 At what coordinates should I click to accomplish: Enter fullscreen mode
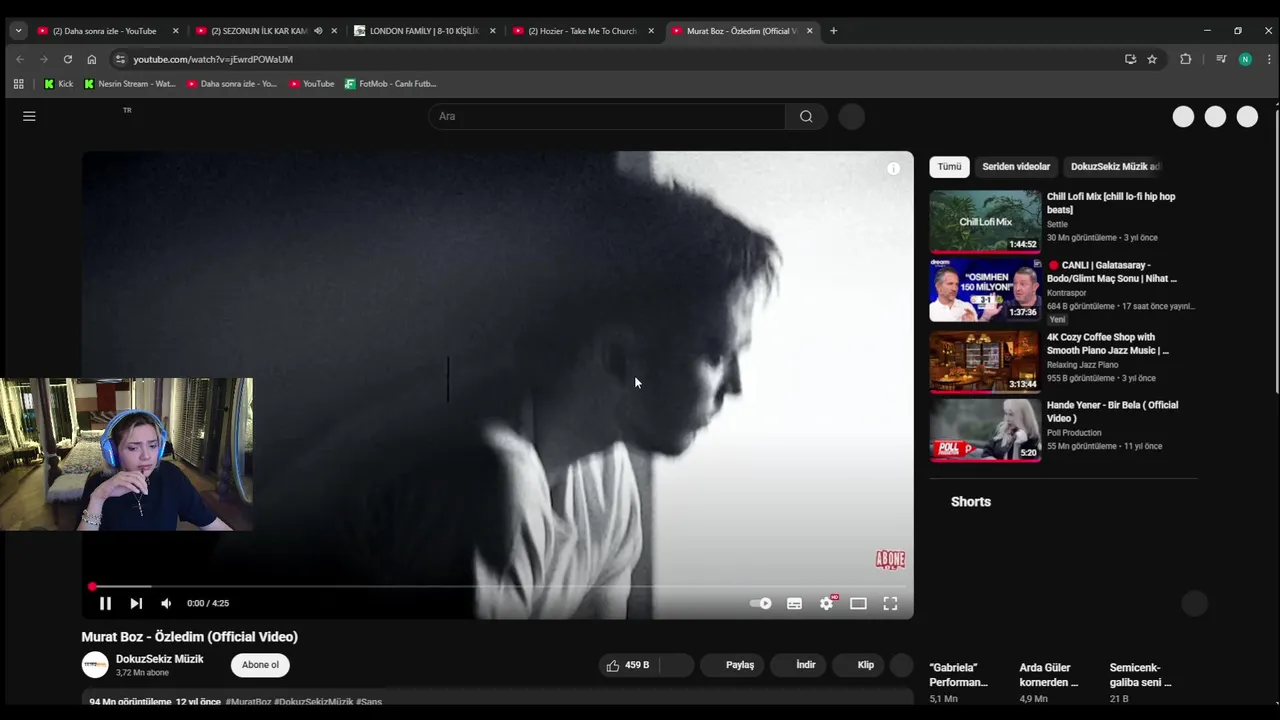tap(890, 603)
